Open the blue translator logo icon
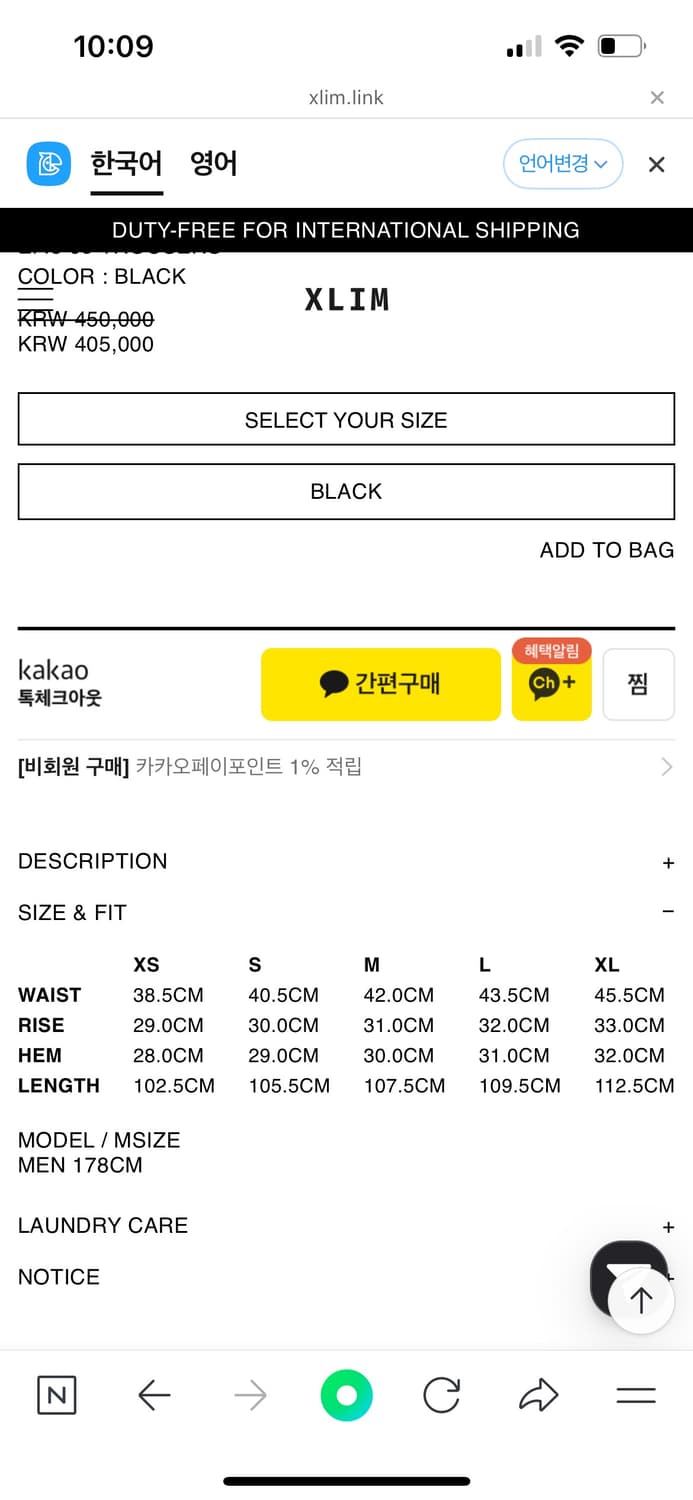This screenshot has width=693, height=1500. tap(49, 164)
